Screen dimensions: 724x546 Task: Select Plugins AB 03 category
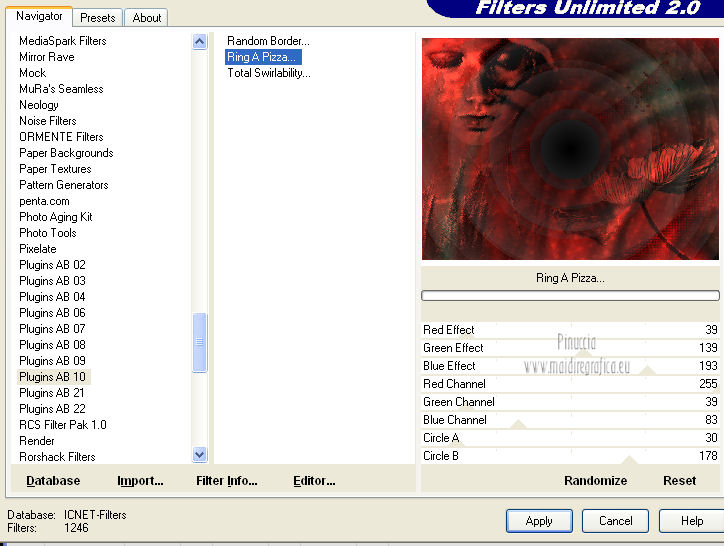point(52,281)
